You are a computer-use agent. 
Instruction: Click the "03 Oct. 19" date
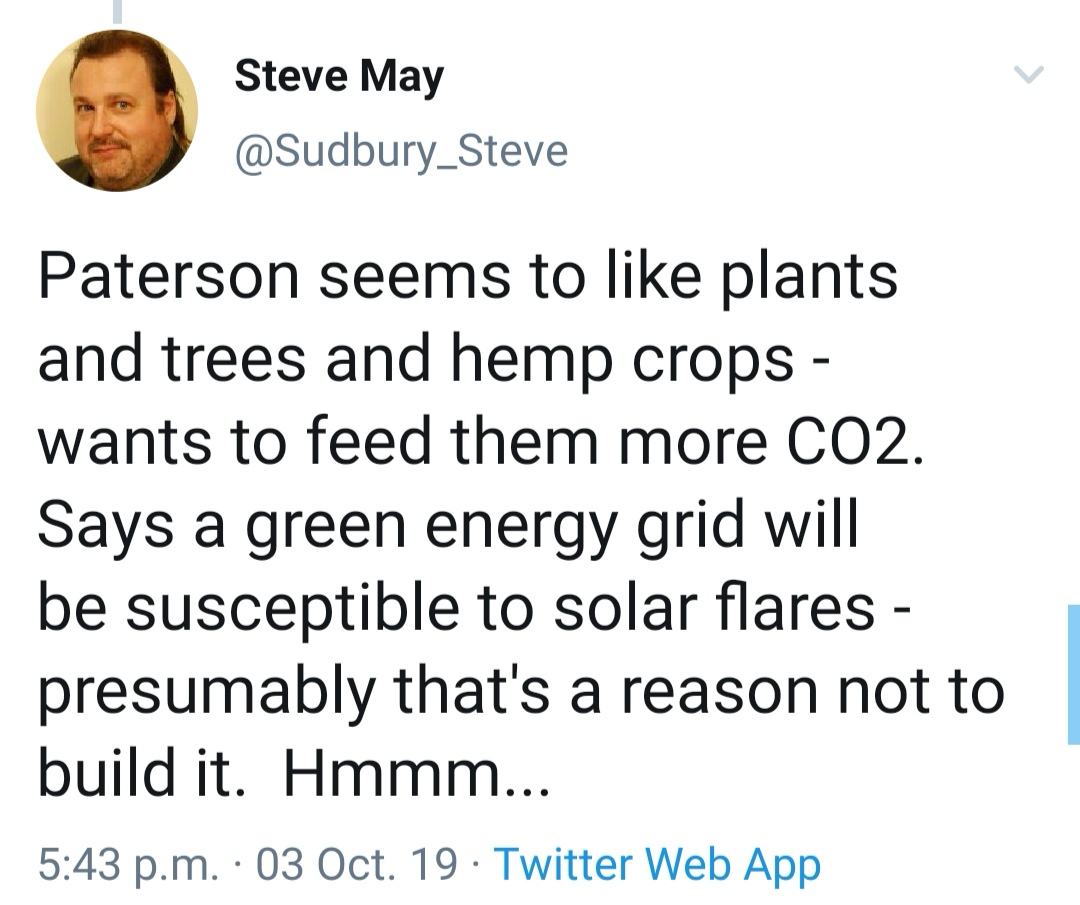(x=358, y=864)
